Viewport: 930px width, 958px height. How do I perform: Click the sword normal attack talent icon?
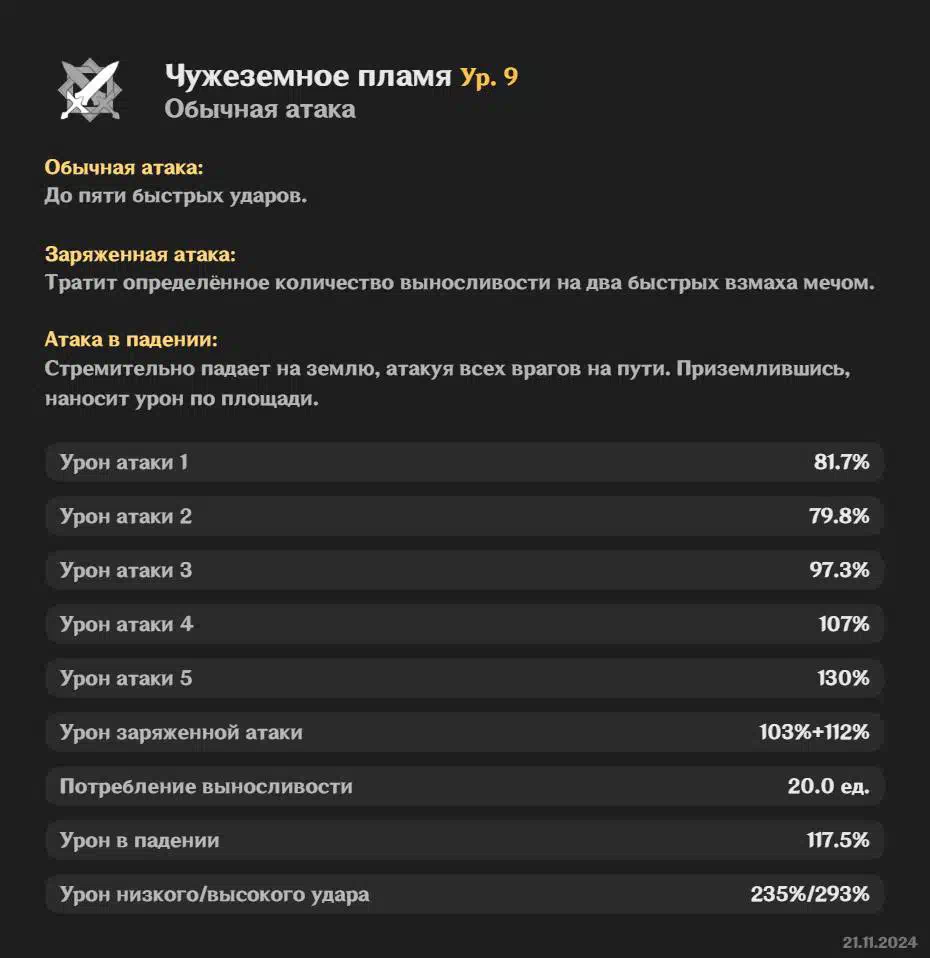coord(90,90)
